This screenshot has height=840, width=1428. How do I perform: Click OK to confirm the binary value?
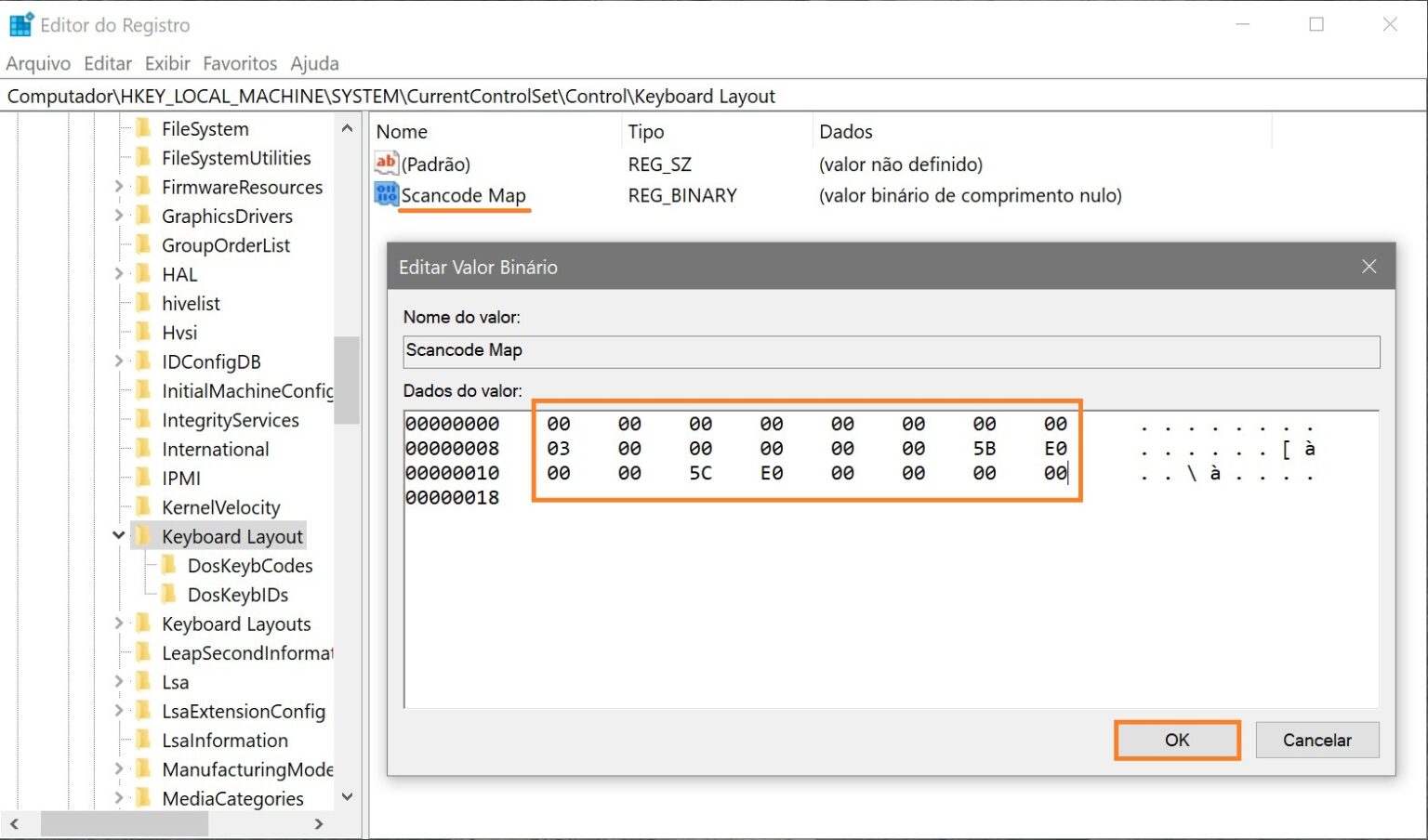pos(1176,740)
